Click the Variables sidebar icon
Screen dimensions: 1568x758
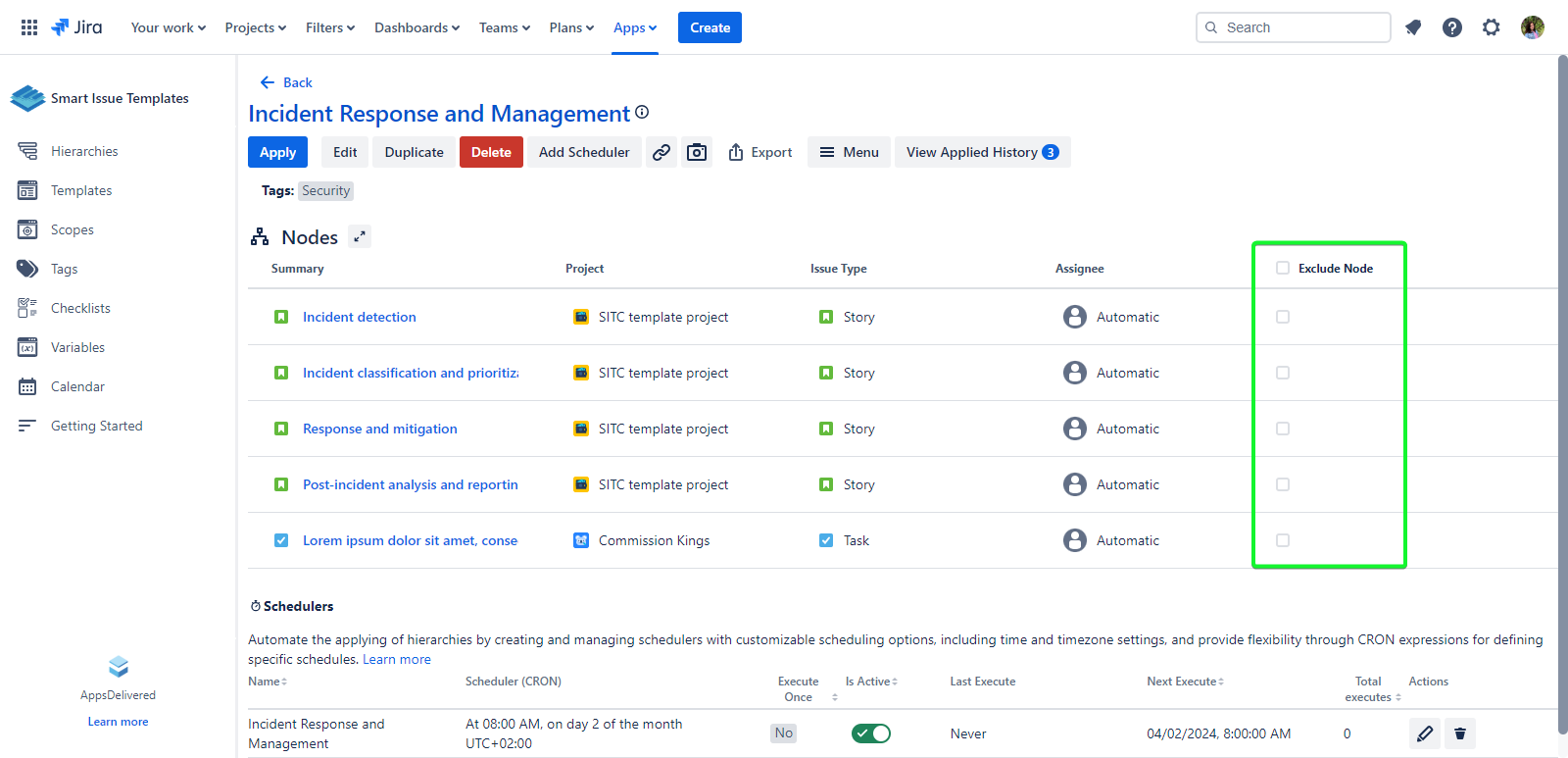[x=27, y=347]
